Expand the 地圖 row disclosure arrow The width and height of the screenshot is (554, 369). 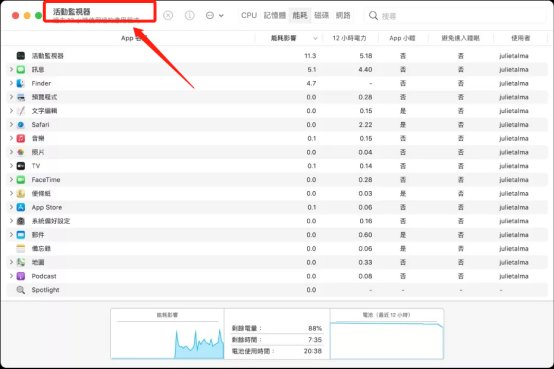pos(11,262)
